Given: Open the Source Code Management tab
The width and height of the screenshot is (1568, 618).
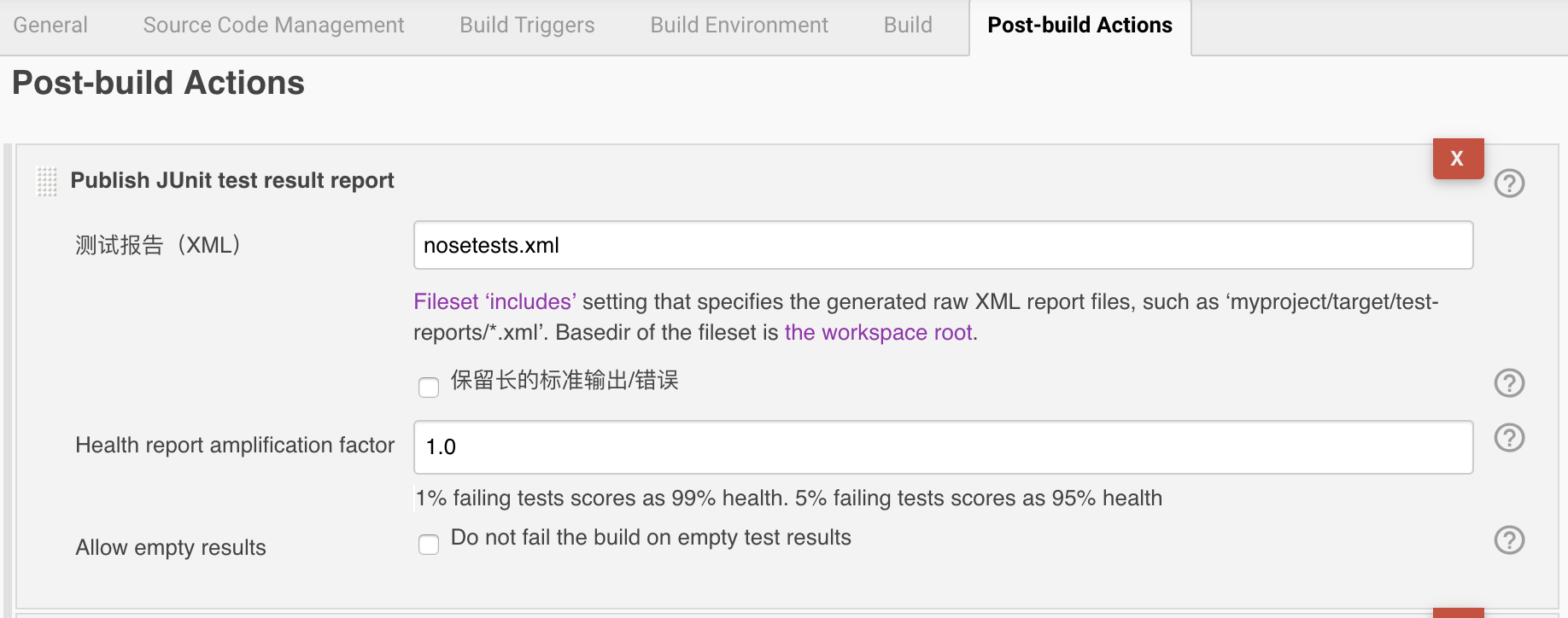Looking at the screenshot, I should point(273,26).
